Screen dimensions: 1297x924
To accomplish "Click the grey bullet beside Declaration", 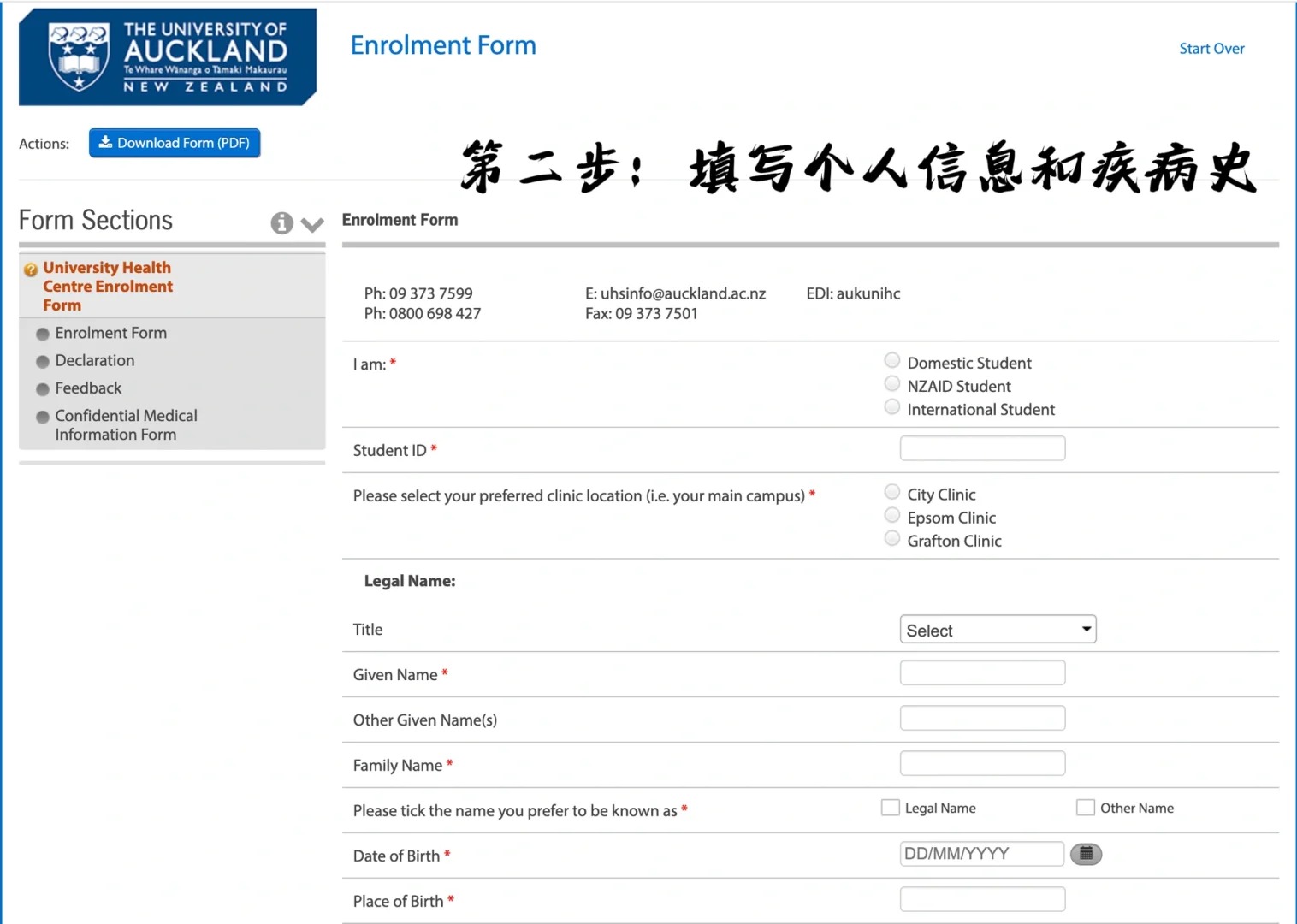I will point(43,362).
